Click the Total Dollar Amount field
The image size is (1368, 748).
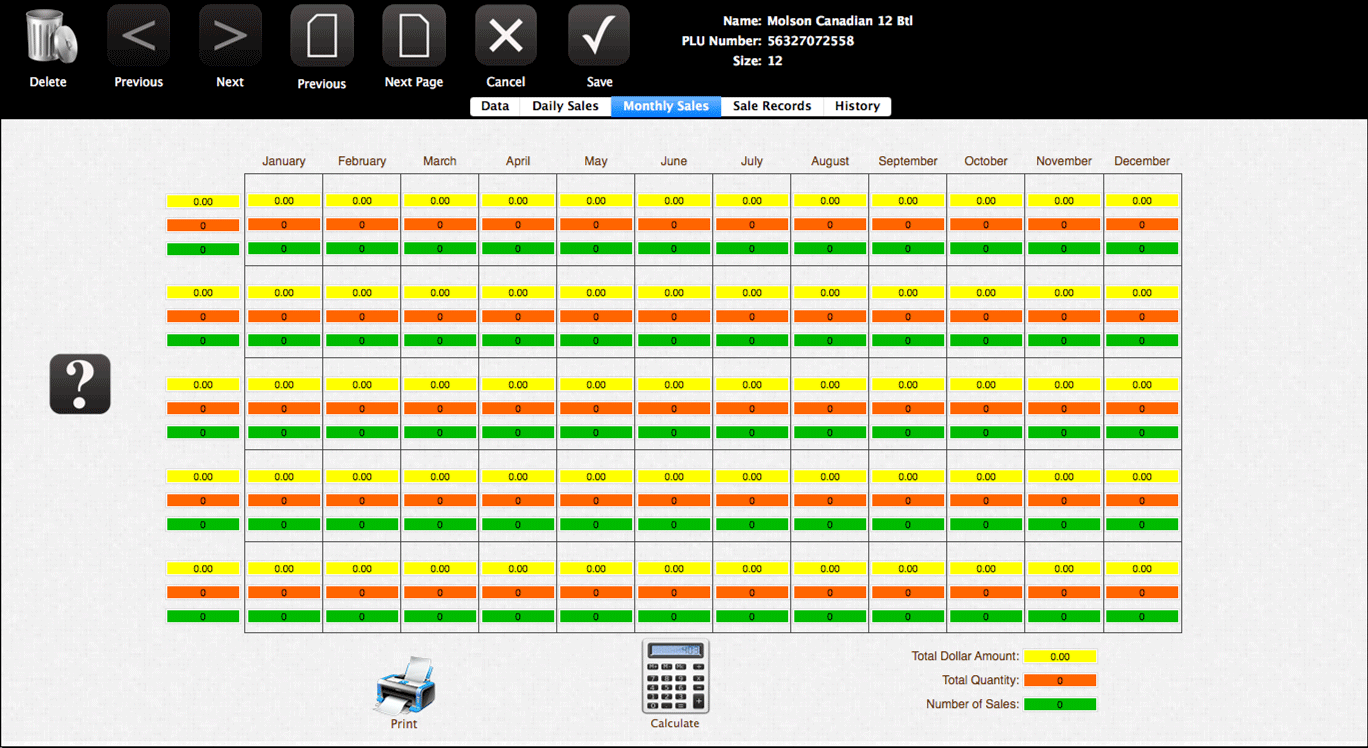click(1060, 657)
